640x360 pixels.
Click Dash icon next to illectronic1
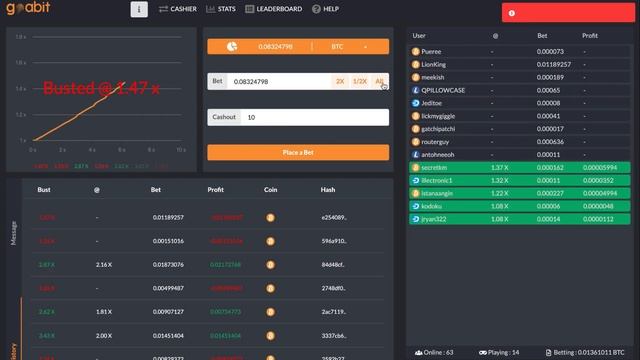416,180
